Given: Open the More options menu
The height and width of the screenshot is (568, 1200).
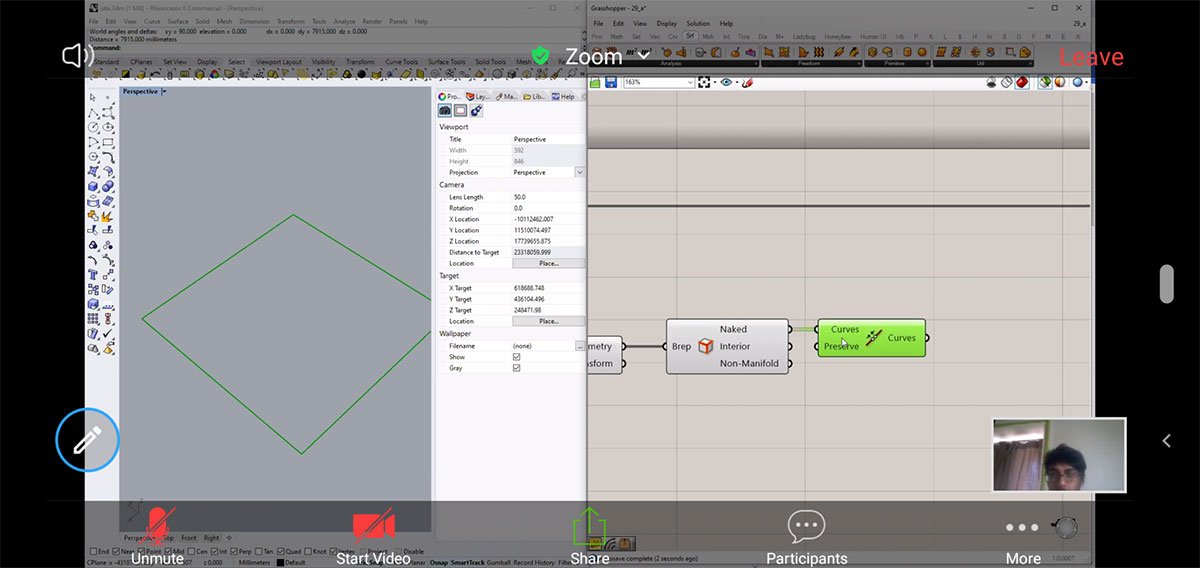Looking at the screenshot, I should pos(1022,527).
